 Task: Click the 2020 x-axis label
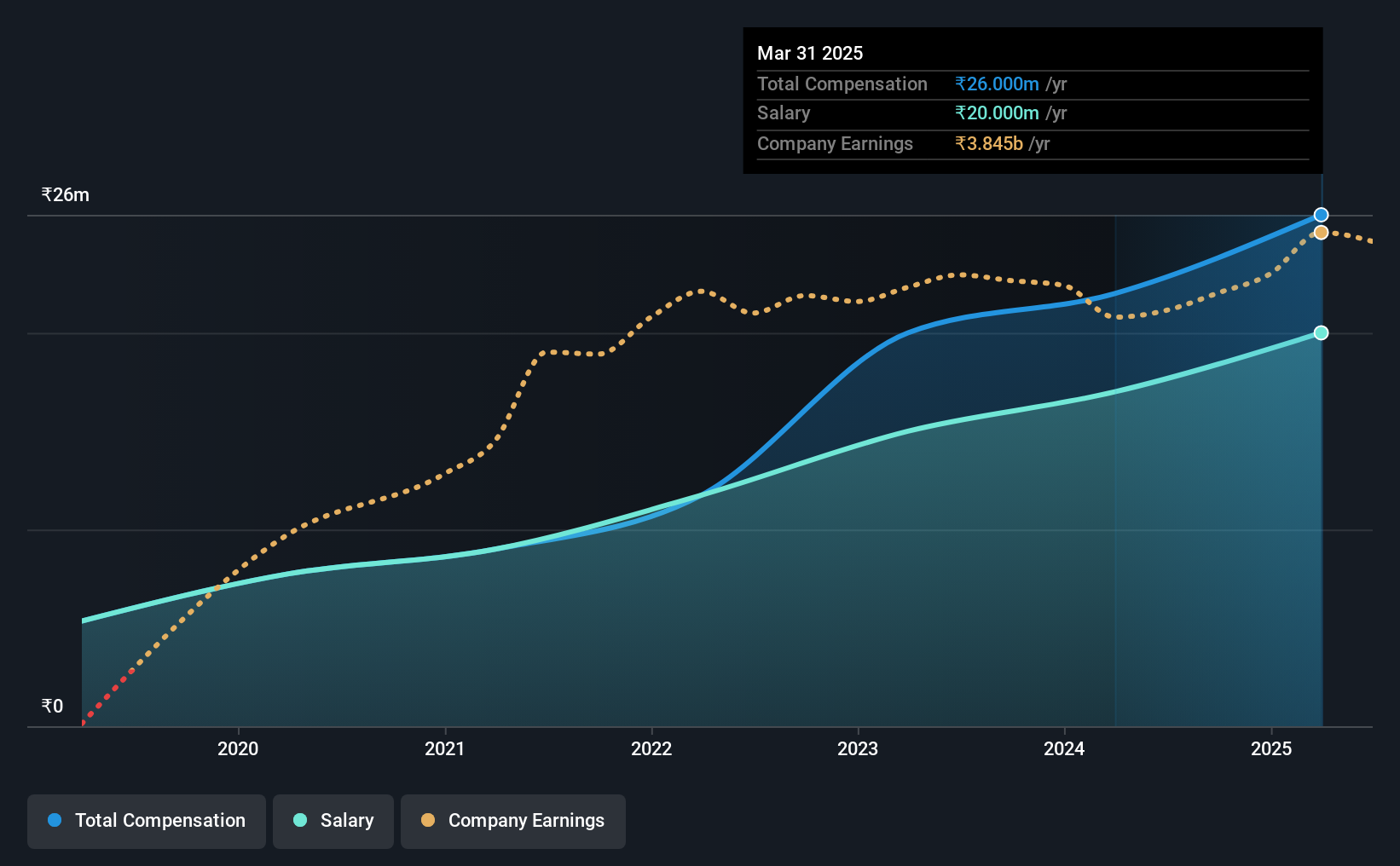coord(238,748)
